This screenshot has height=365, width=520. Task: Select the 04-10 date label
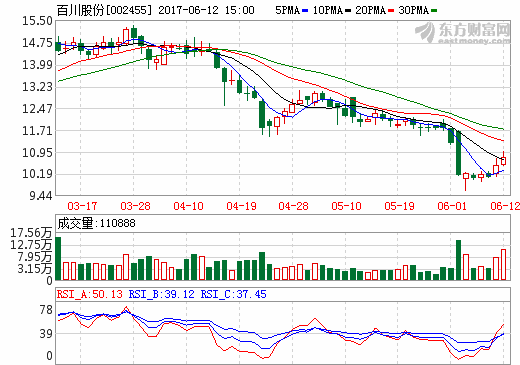[188, 206]
